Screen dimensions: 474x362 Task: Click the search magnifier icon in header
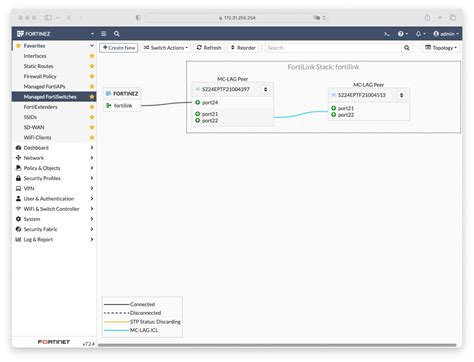tap(117, 34)
